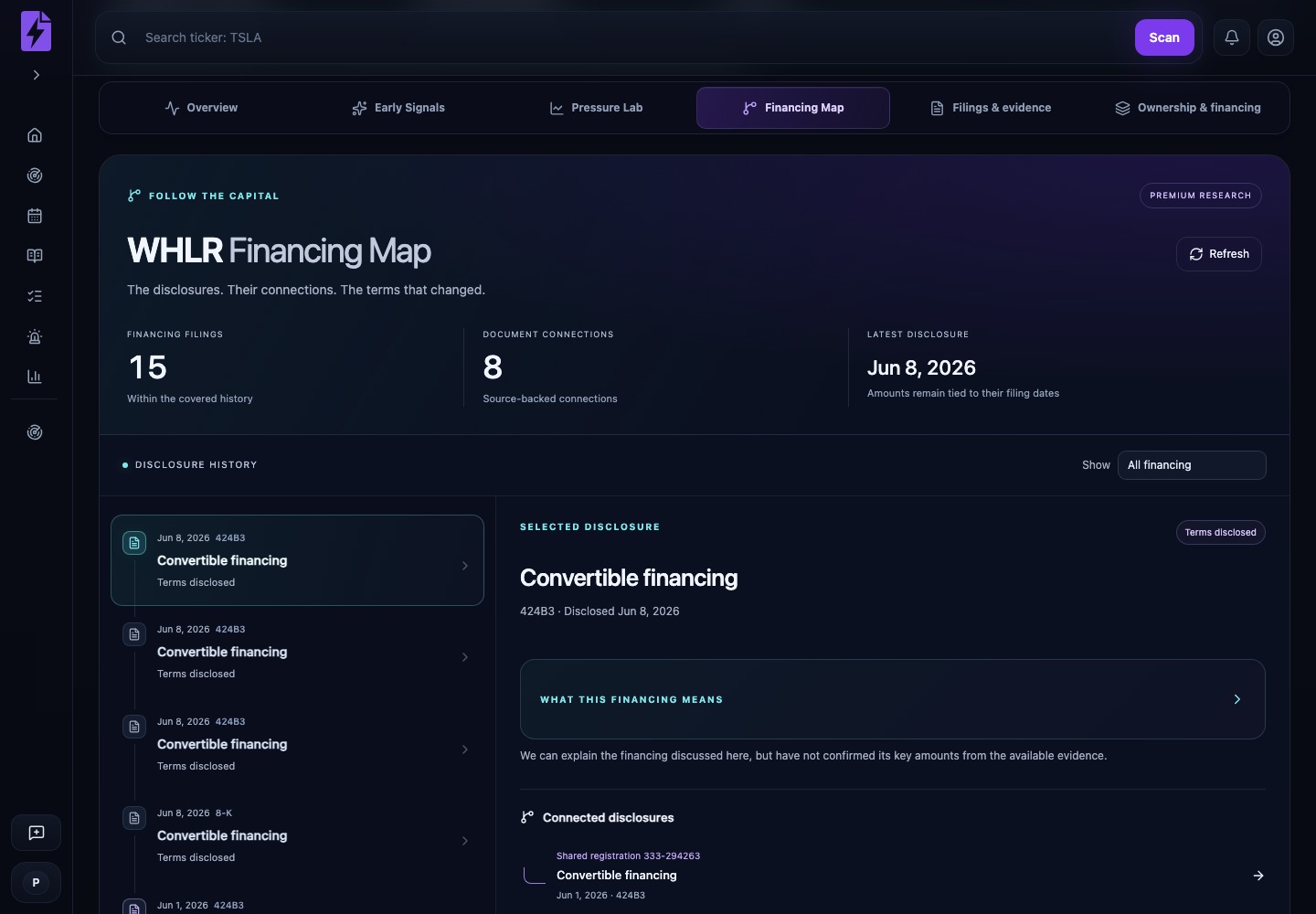Click the radar icon directly under Home
1316x914 pixels.
click(35, 175)
